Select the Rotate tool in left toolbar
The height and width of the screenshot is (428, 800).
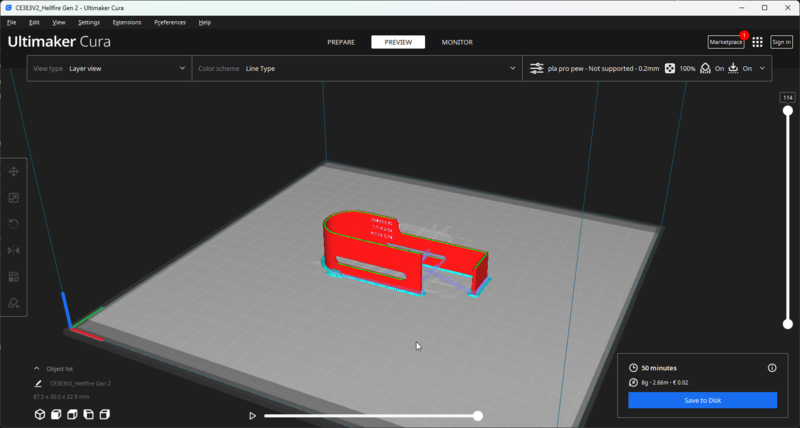pyautogui.click(x=14, y=224)
